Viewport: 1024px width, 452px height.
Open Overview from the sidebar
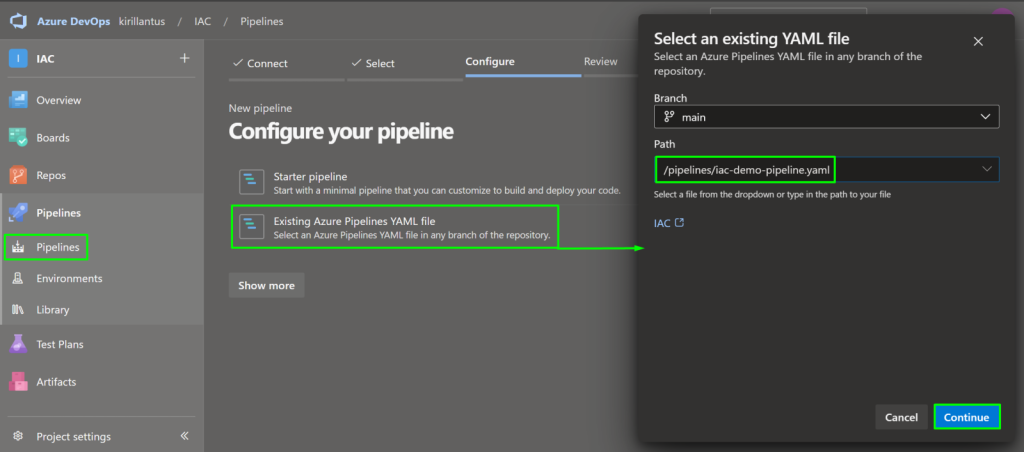pos(58,100)
